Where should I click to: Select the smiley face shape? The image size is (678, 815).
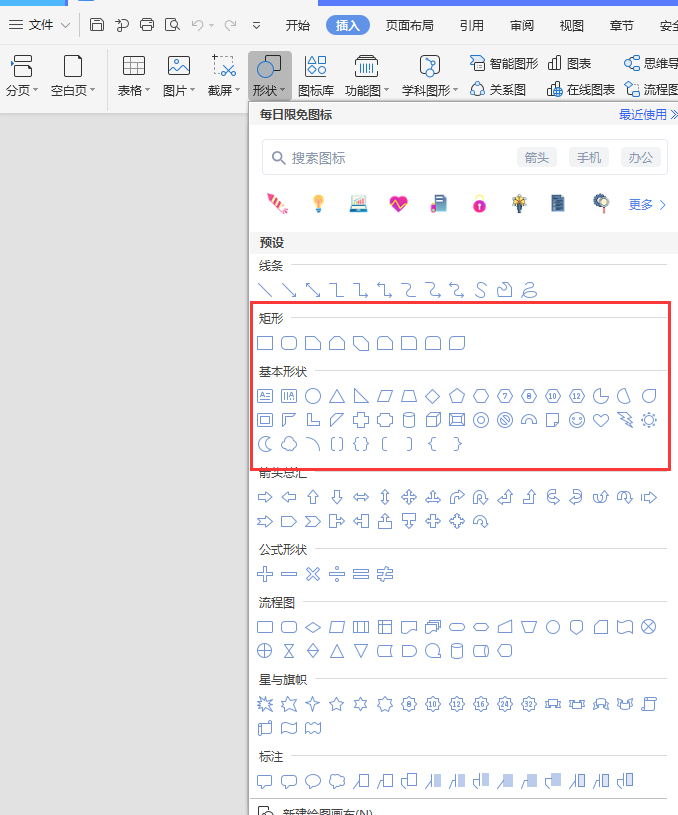point(577,420)
